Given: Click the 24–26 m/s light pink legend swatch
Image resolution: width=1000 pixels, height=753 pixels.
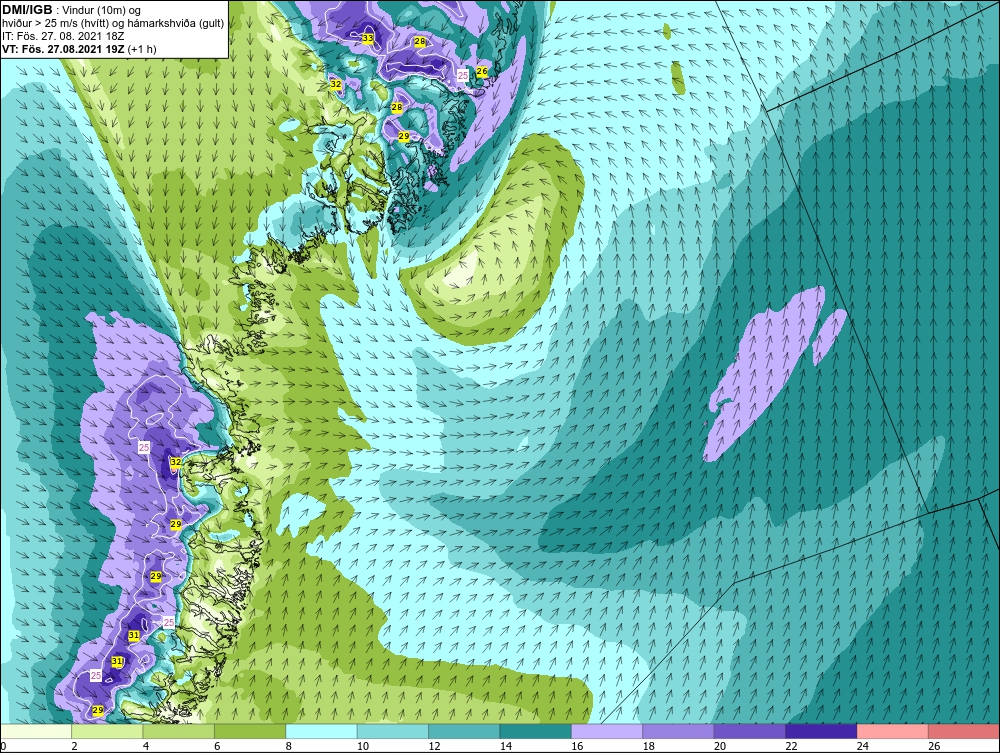Looking at the screenshot, I should point(893,731).
